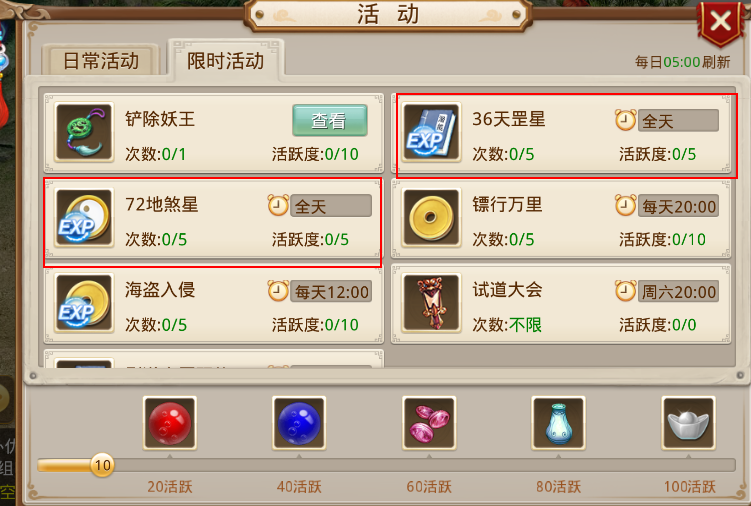Screen dimensions: 751x506
Task: Click the 全天 time label for 36天罡星
Action: (x=678, y=121)
